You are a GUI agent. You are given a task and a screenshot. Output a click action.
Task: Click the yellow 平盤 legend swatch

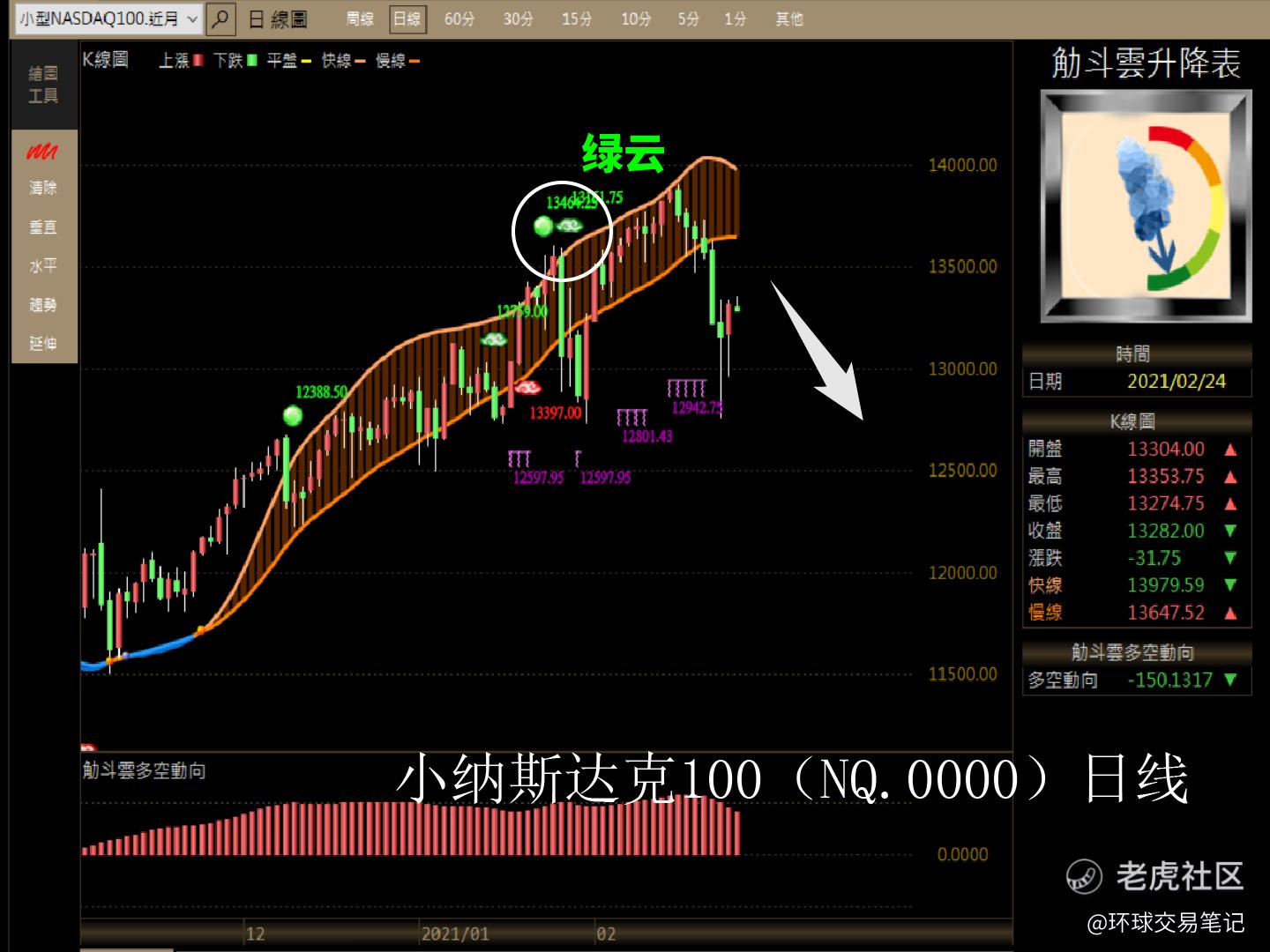[x=306, y=61]
